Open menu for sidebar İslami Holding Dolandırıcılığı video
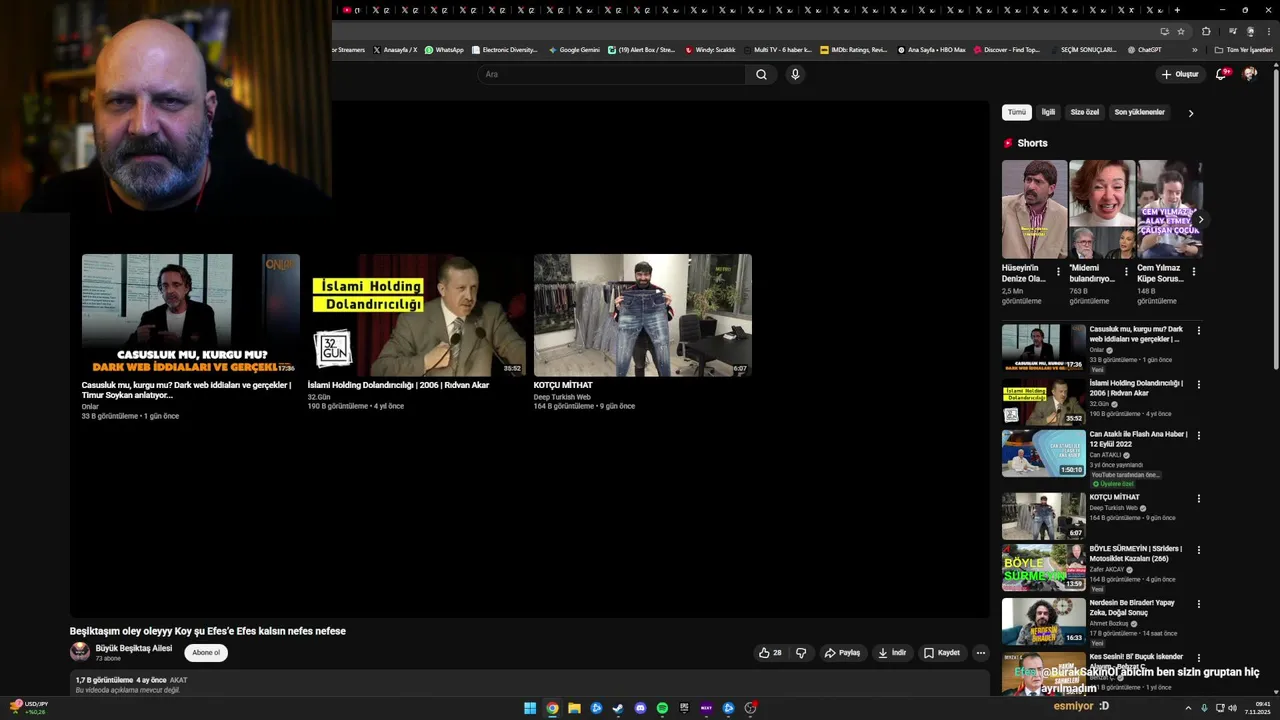Viewport: 1280px width, 720px height. tap(1198, 384)
